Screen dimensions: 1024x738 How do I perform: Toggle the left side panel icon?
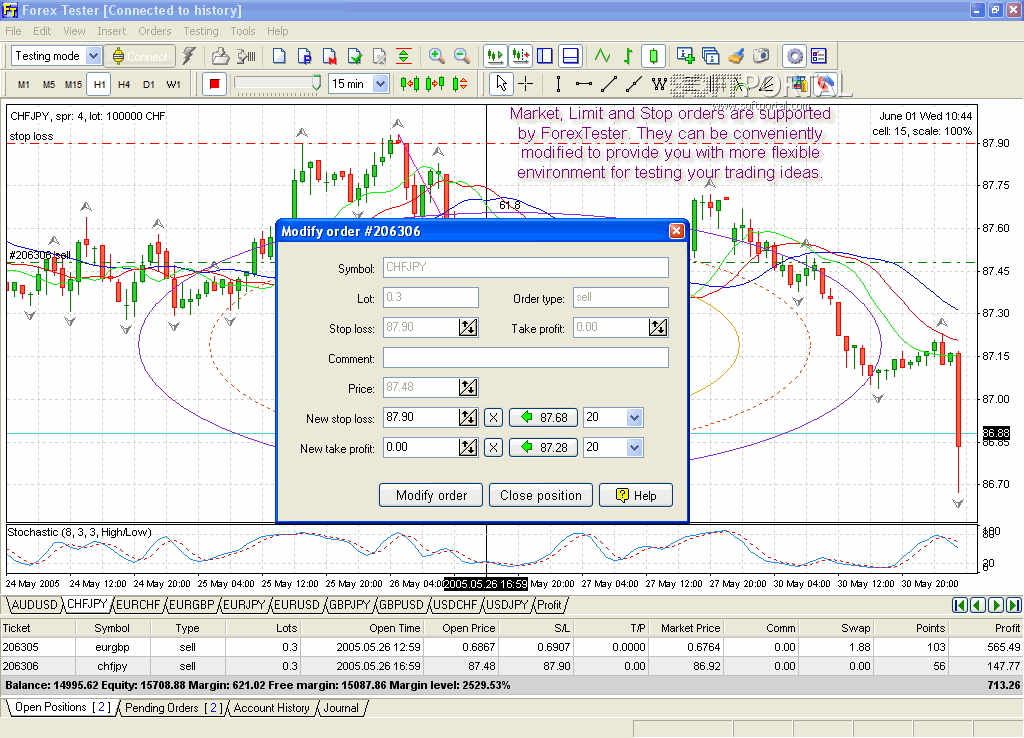(x=545, y=56)
